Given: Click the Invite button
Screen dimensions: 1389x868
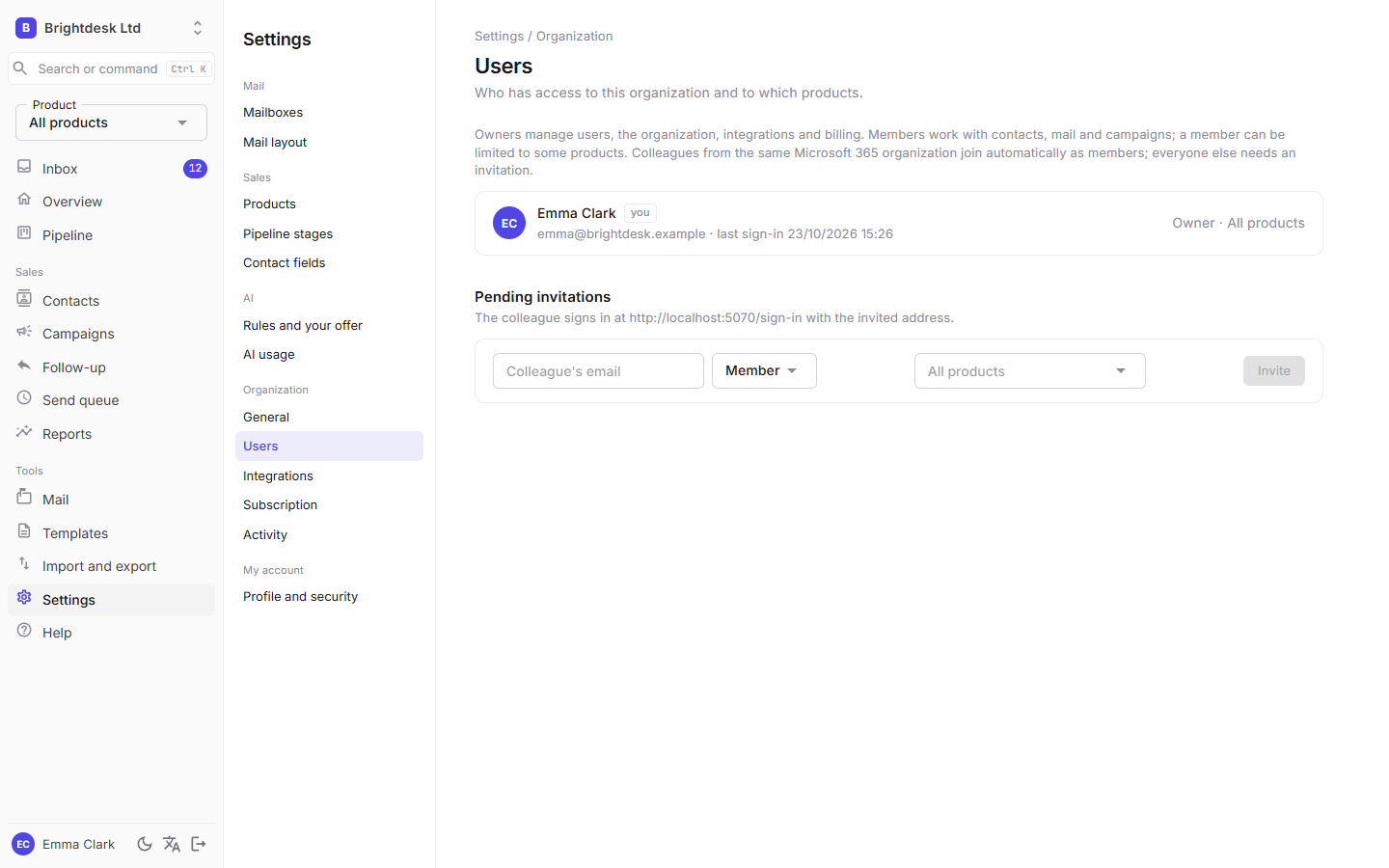Looking at the screenshot, I should 1273,370.
